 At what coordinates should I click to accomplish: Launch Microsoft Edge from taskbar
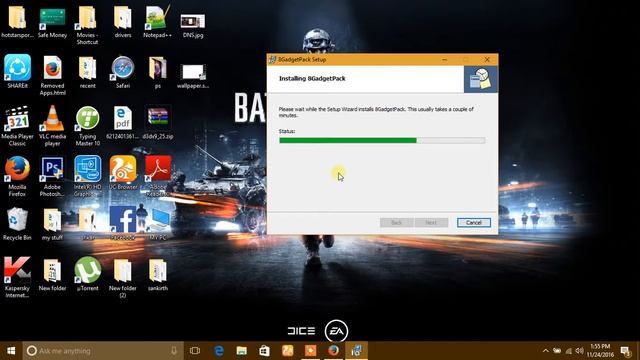[219, 351]
